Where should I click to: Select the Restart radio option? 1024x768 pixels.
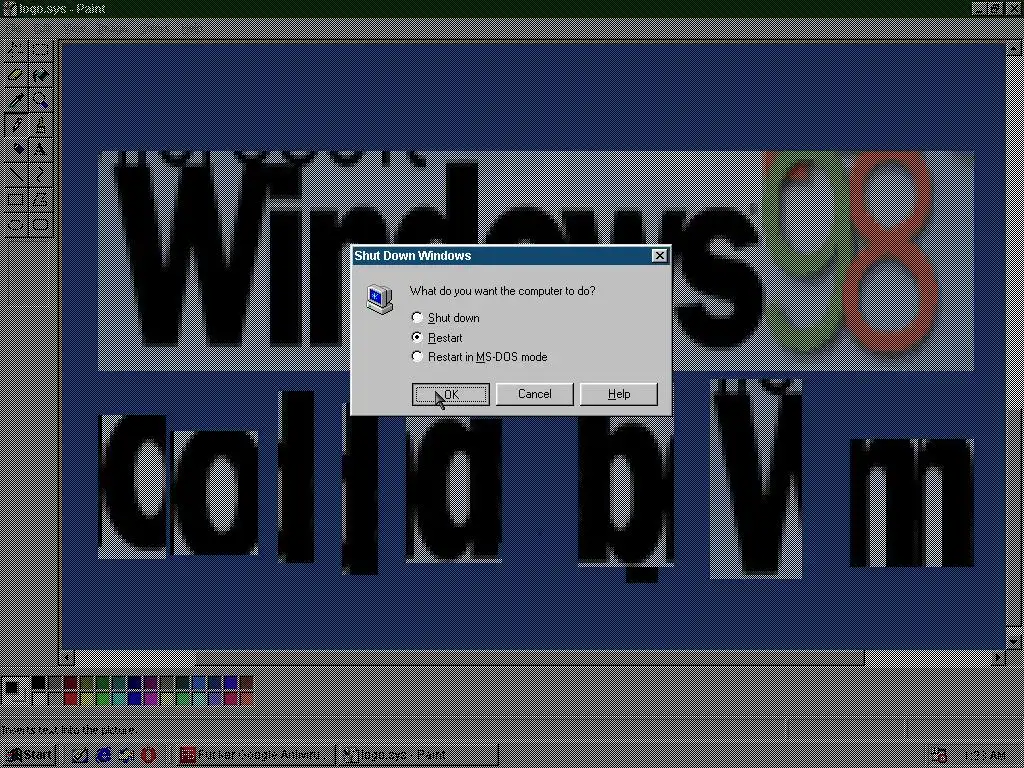(437, 338)
